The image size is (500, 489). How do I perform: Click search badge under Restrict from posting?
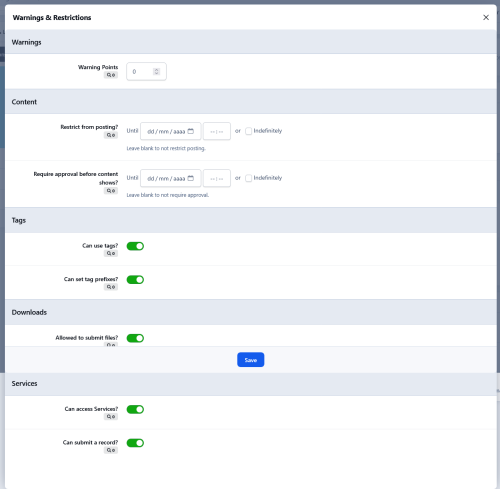point(111,135)
